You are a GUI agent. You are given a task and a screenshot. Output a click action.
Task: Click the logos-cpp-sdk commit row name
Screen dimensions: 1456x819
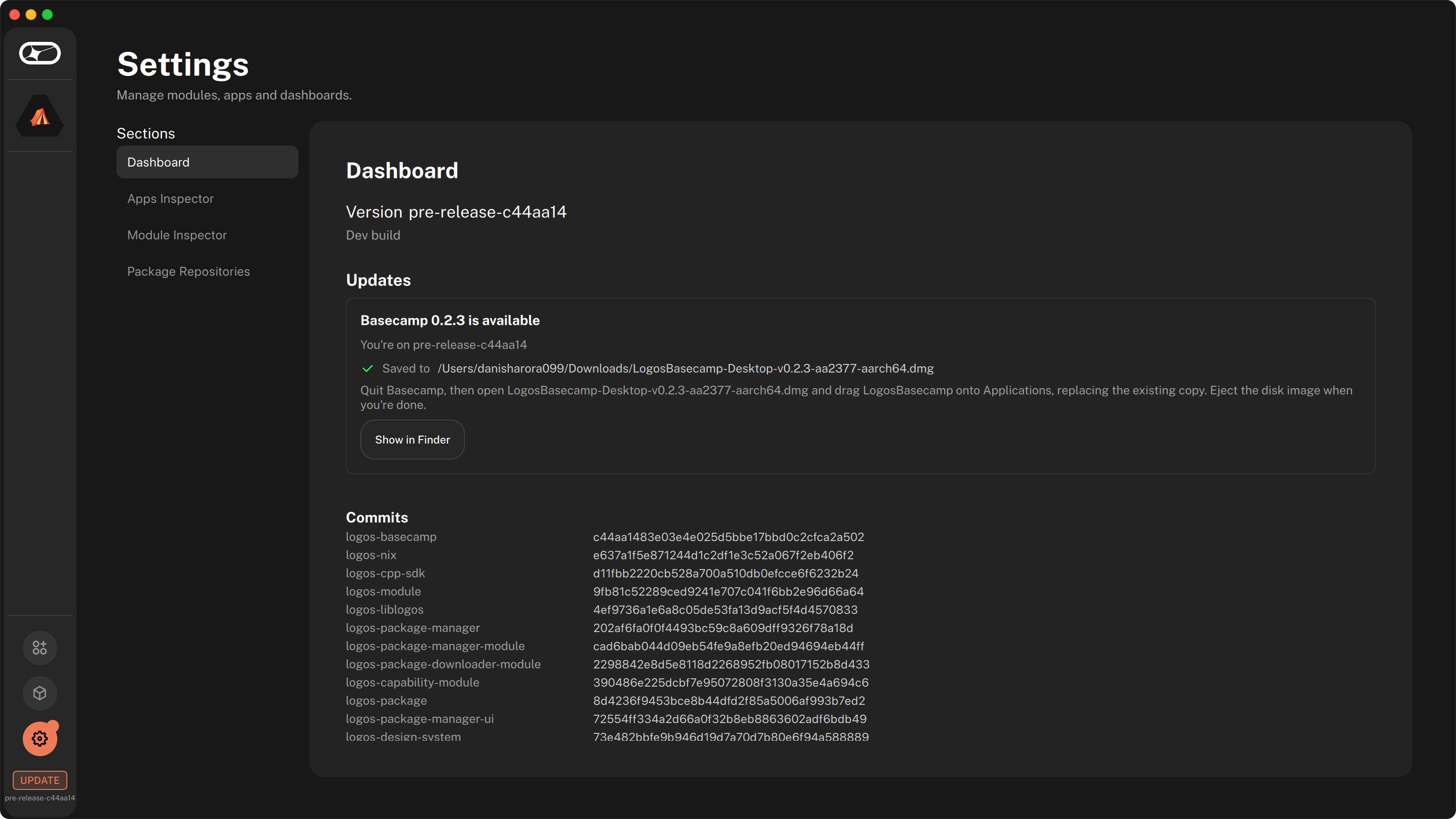coord(385,573)
